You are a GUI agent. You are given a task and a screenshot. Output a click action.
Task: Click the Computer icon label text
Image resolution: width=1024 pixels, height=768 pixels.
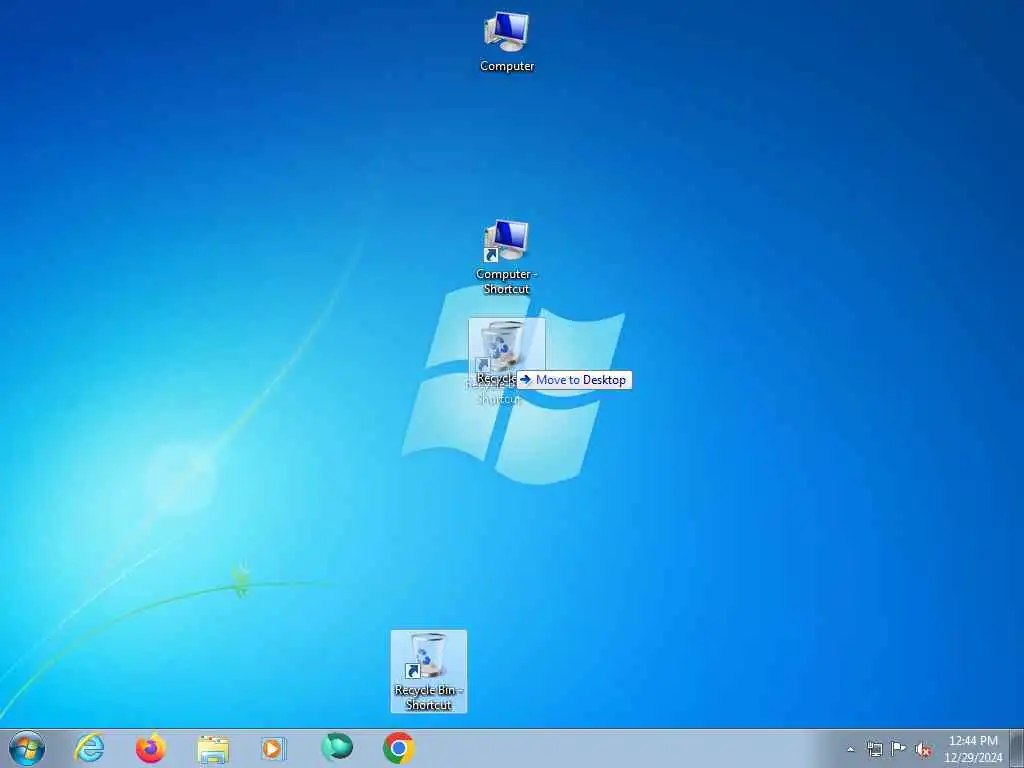pyautogui.click(x=507, y=66)
